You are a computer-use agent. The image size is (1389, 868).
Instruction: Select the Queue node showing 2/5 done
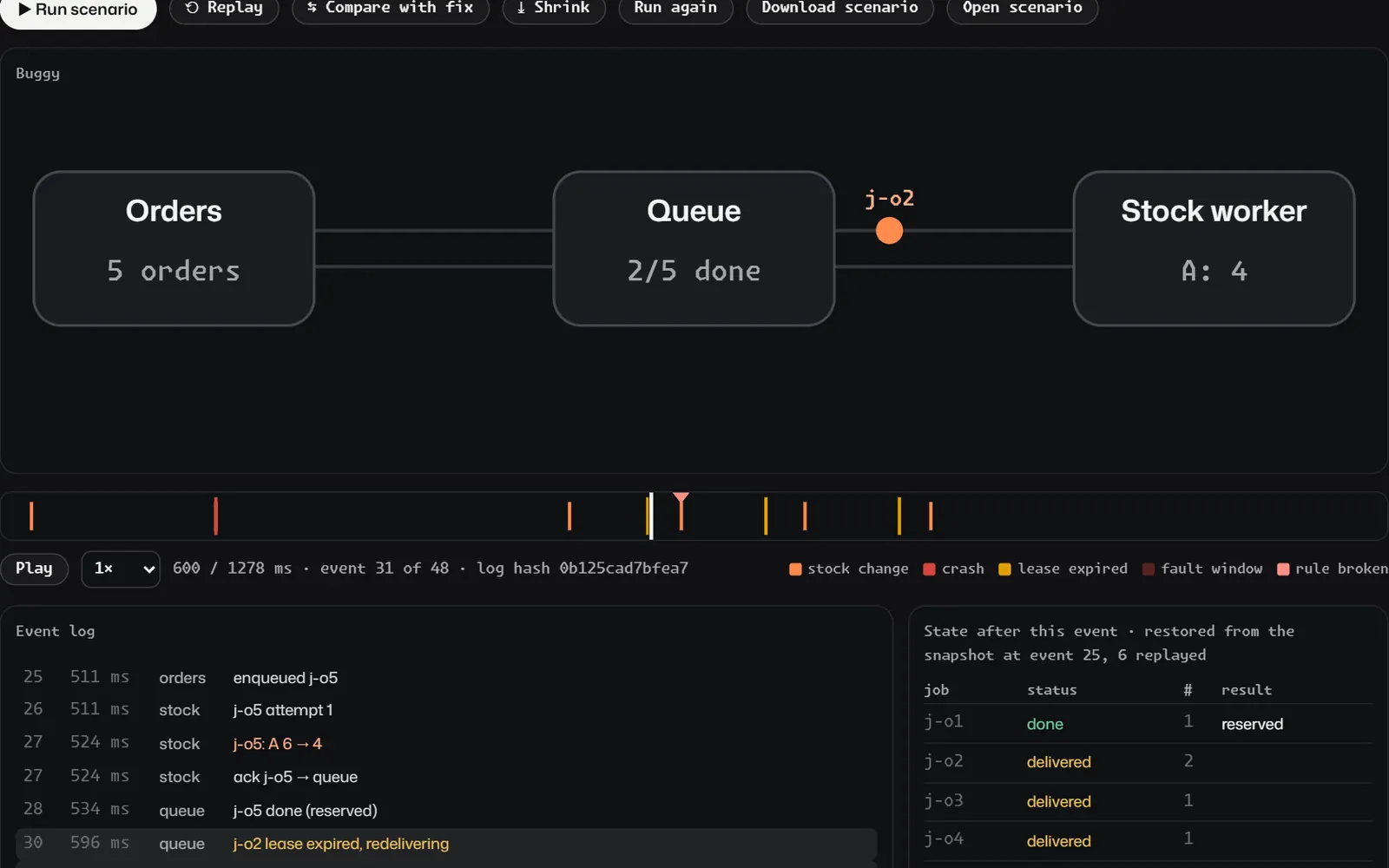pyautogui.click(x=694, y=248)
